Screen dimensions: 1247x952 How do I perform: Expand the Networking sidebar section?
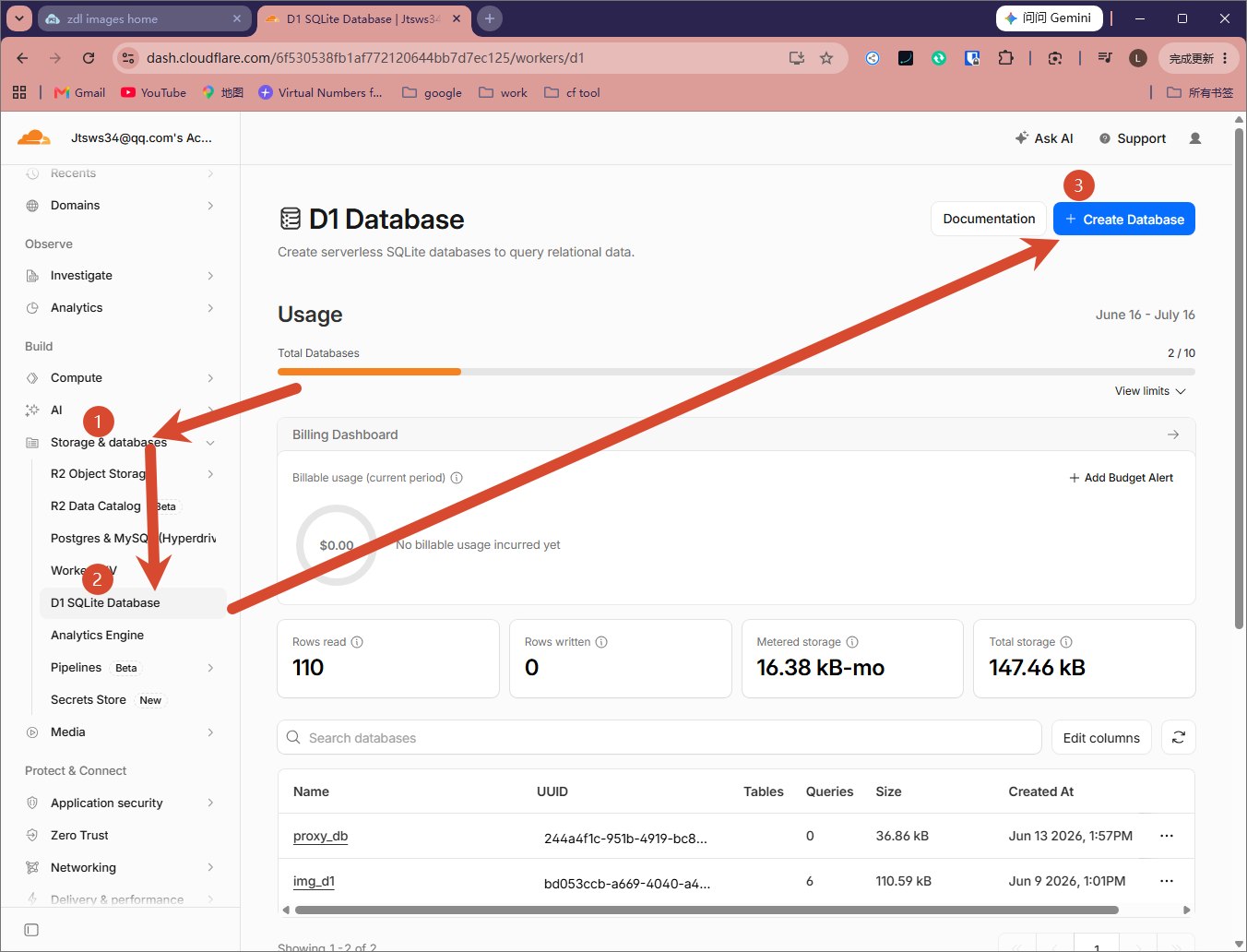tap(210, 868)
